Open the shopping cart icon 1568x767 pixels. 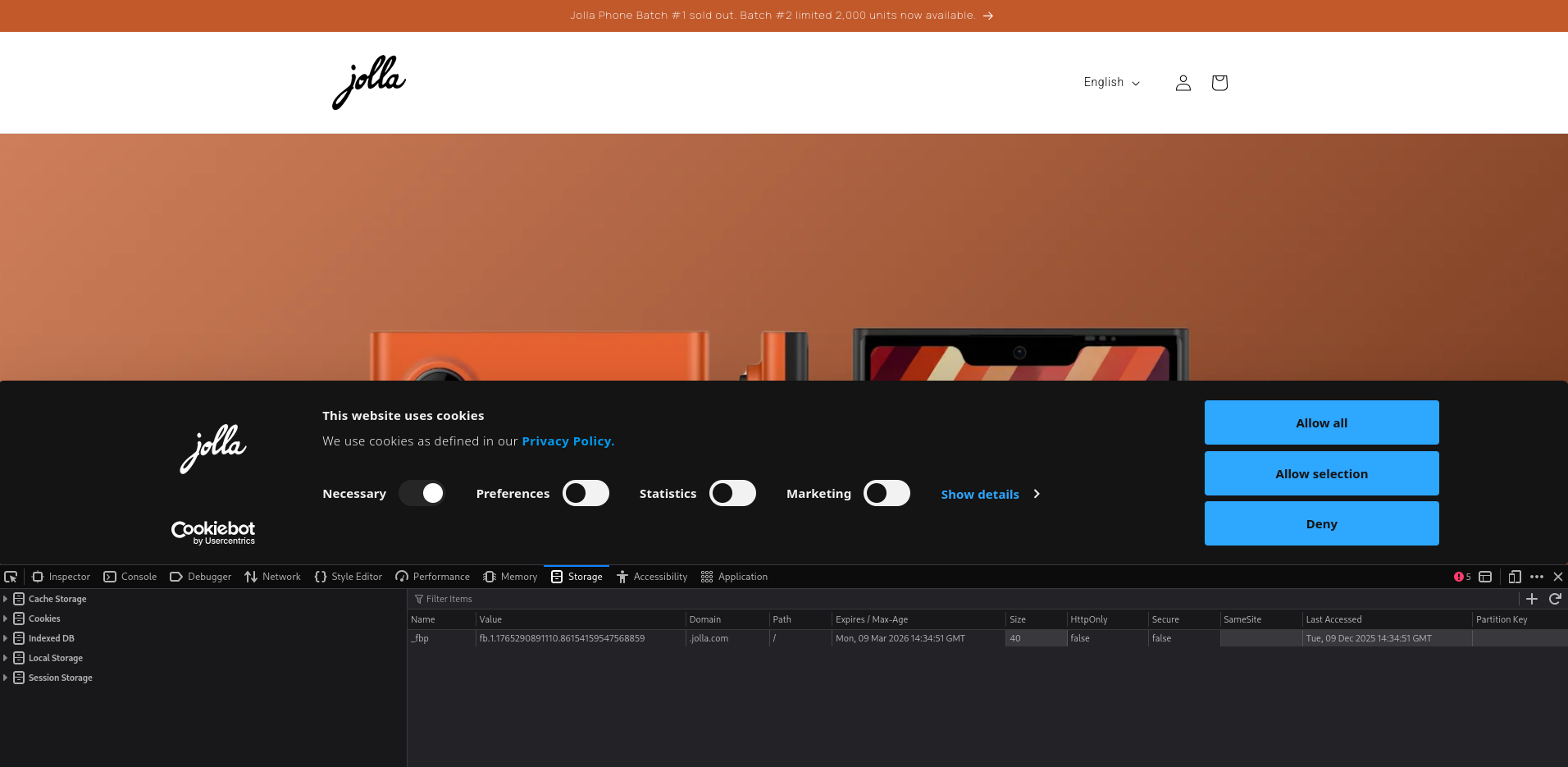coord(1219,83)
